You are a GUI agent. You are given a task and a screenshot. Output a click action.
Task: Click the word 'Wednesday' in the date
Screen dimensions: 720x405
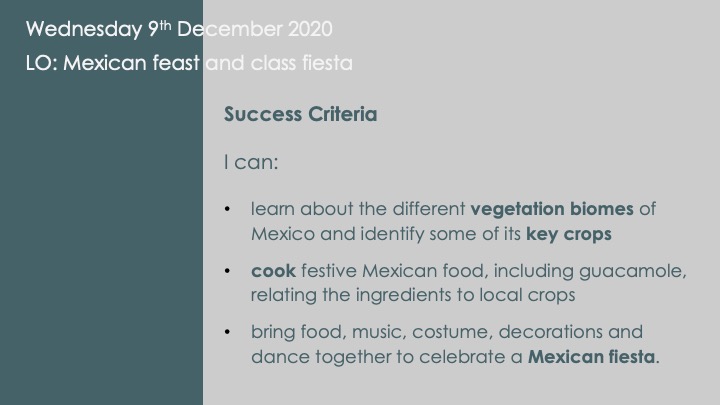[84, 30]
